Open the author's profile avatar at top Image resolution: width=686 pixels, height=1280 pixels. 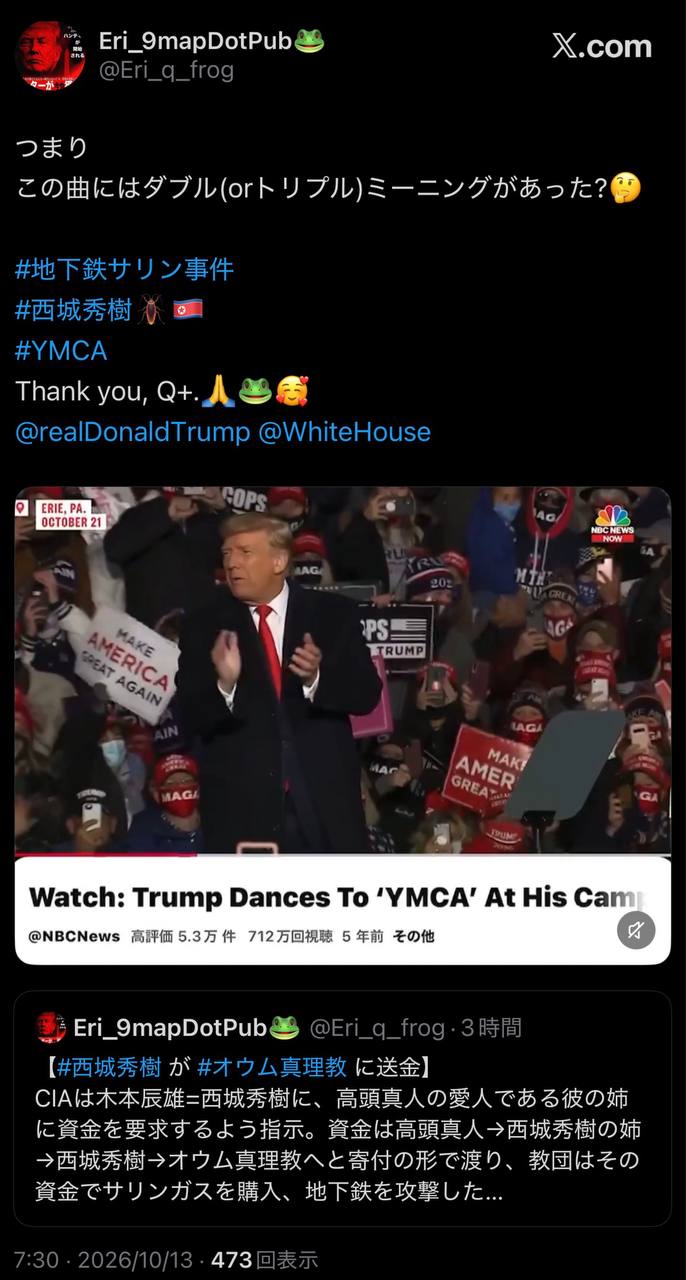50,55
